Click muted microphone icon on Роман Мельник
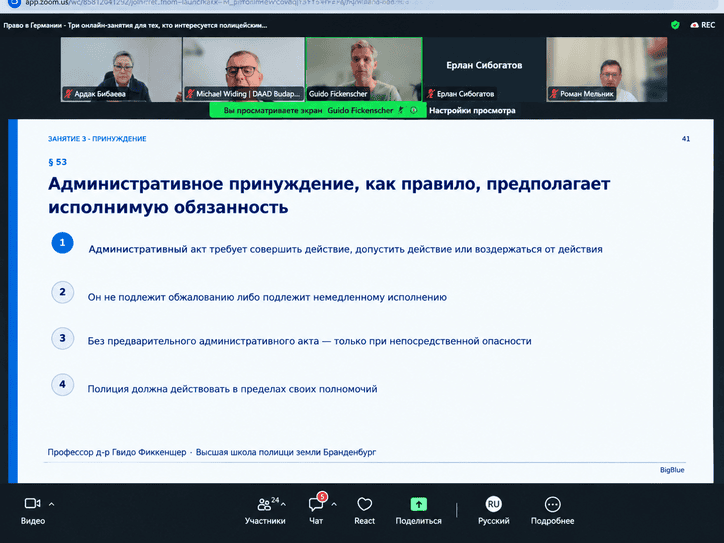Viewport: 724px width, 543px height. 555,94
